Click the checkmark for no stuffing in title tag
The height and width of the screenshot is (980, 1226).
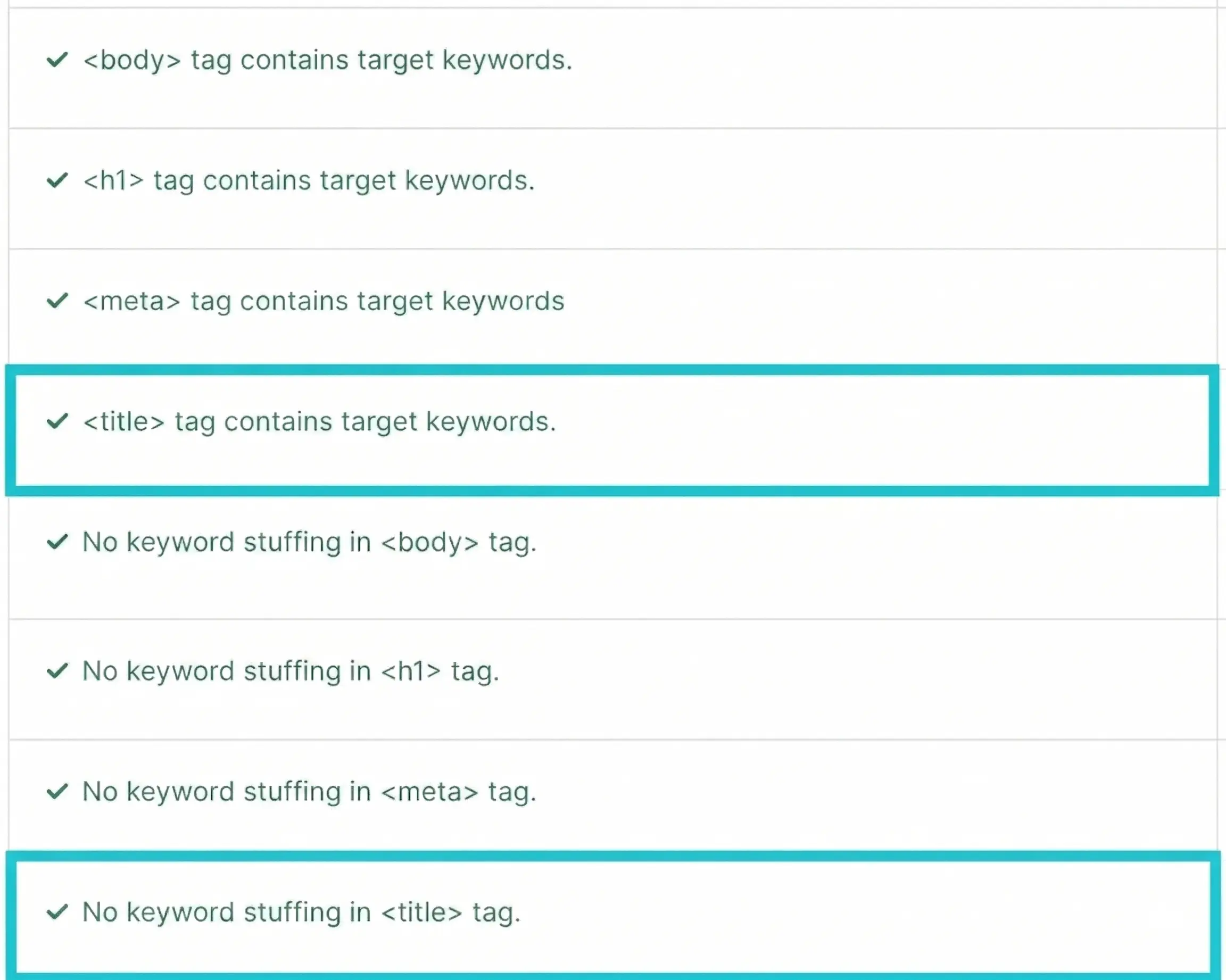click(57, 912)
